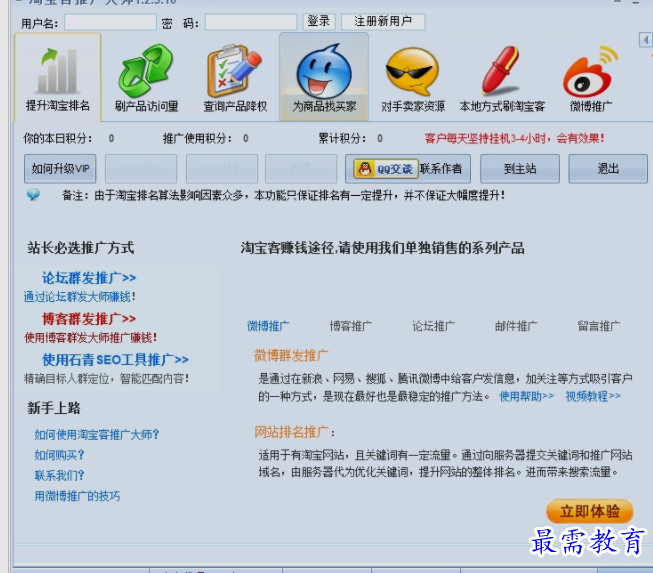The height and width of the screenshot is (573, 653).
Task: Click the 用户名 input field
Action: click(110, 22)
